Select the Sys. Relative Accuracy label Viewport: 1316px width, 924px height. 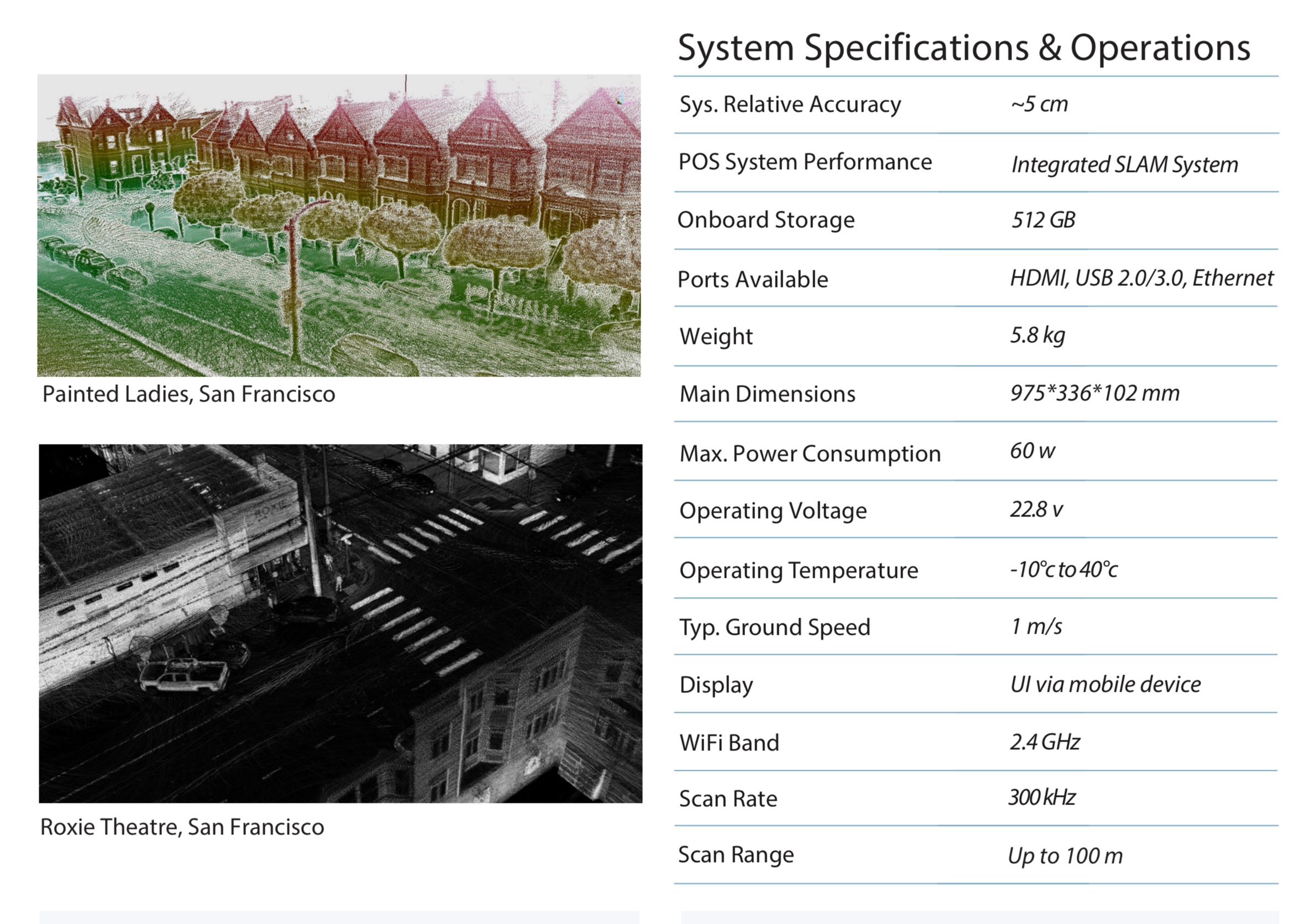(x=790, y=105)
